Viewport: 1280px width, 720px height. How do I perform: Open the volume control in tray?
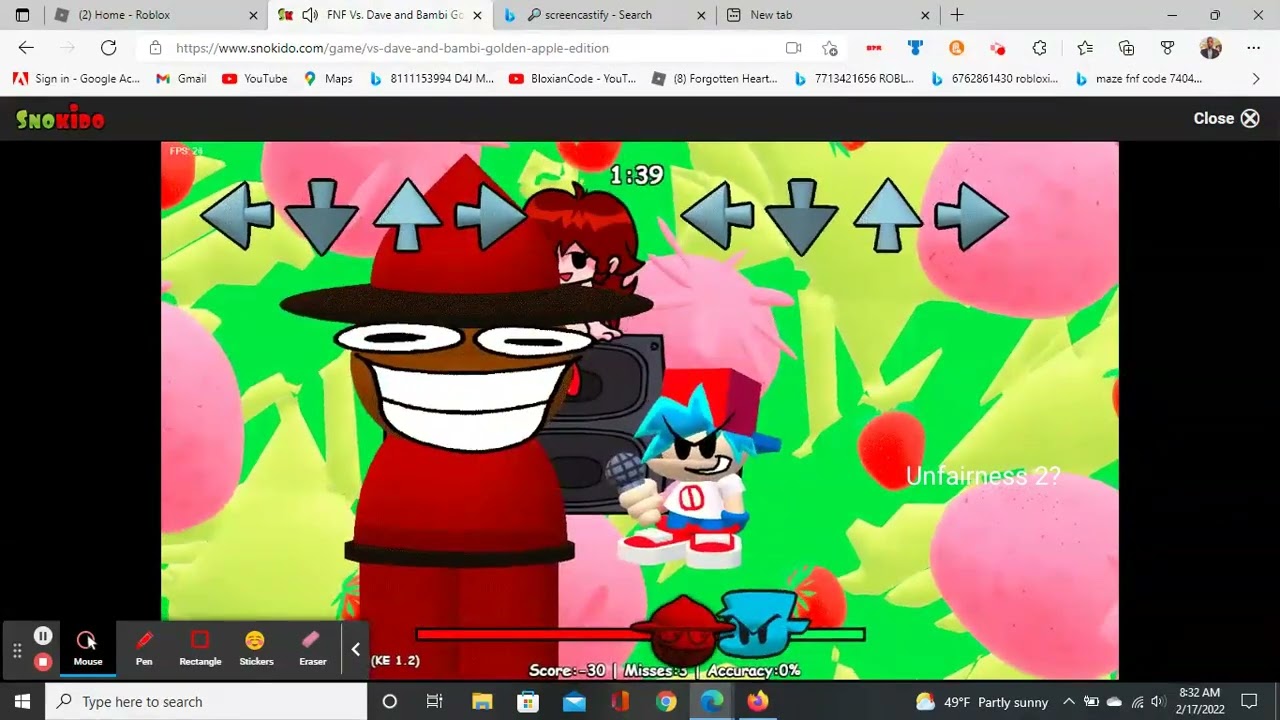click(x=1157, y=701)
